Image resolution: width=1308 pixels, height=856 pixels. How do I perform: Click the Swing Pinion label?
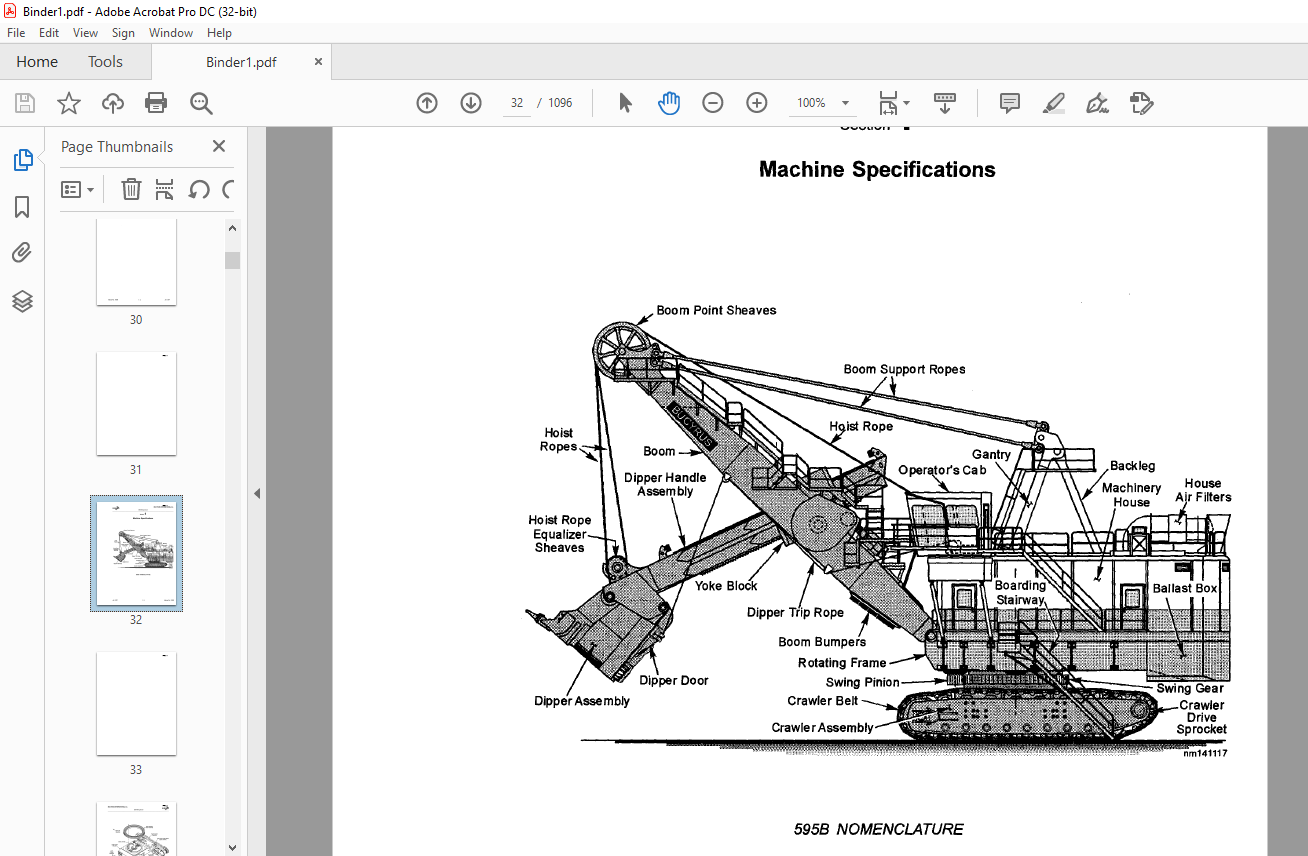[863, 683]
